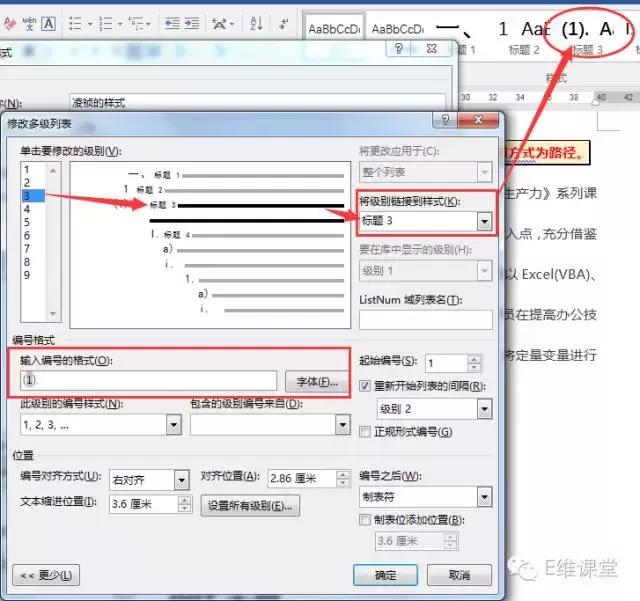640x601 pixels.
Task: Select level 2 in the level list
Action: point(27,183)
